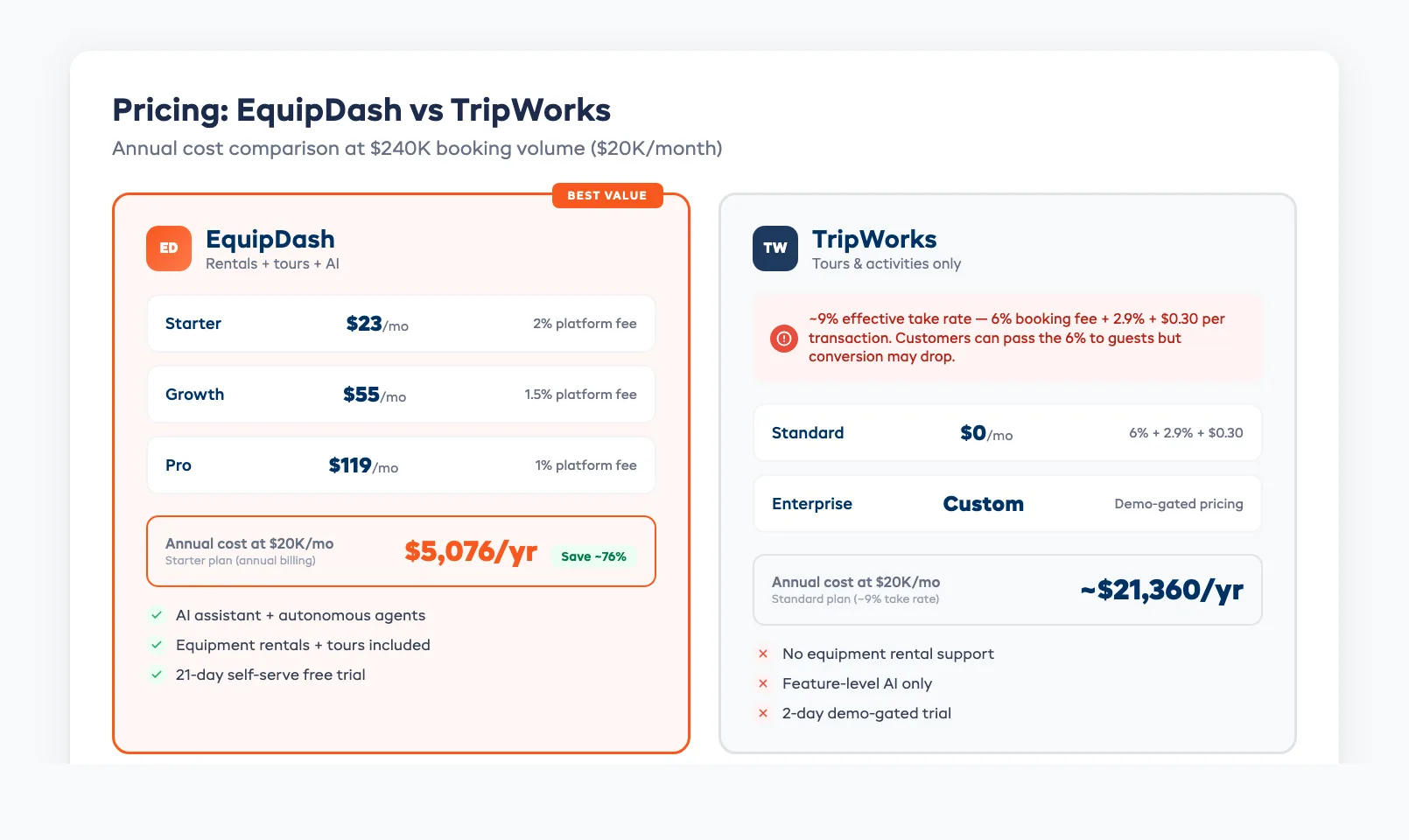Select the Pro plan row
This screenshot has height=840, width=1409.
click(x=400, y=465)
